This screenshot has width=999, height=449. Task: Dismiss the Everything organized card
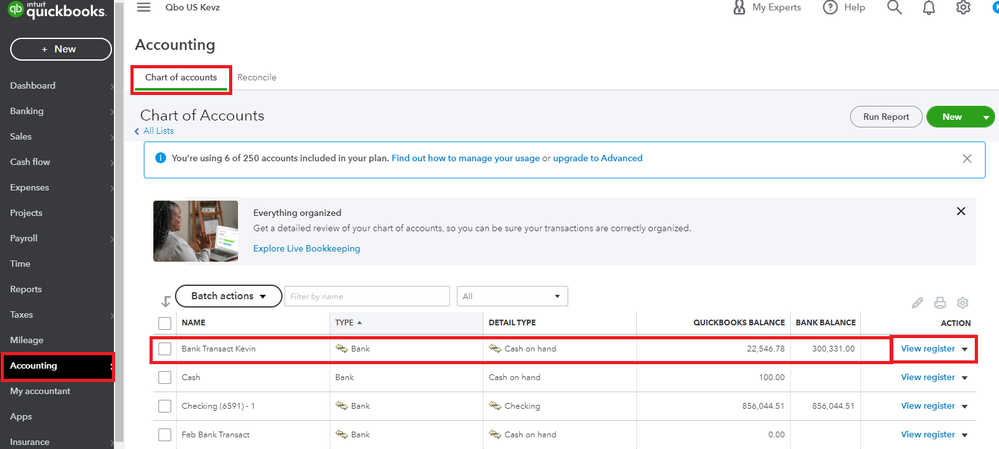point(961,211)
